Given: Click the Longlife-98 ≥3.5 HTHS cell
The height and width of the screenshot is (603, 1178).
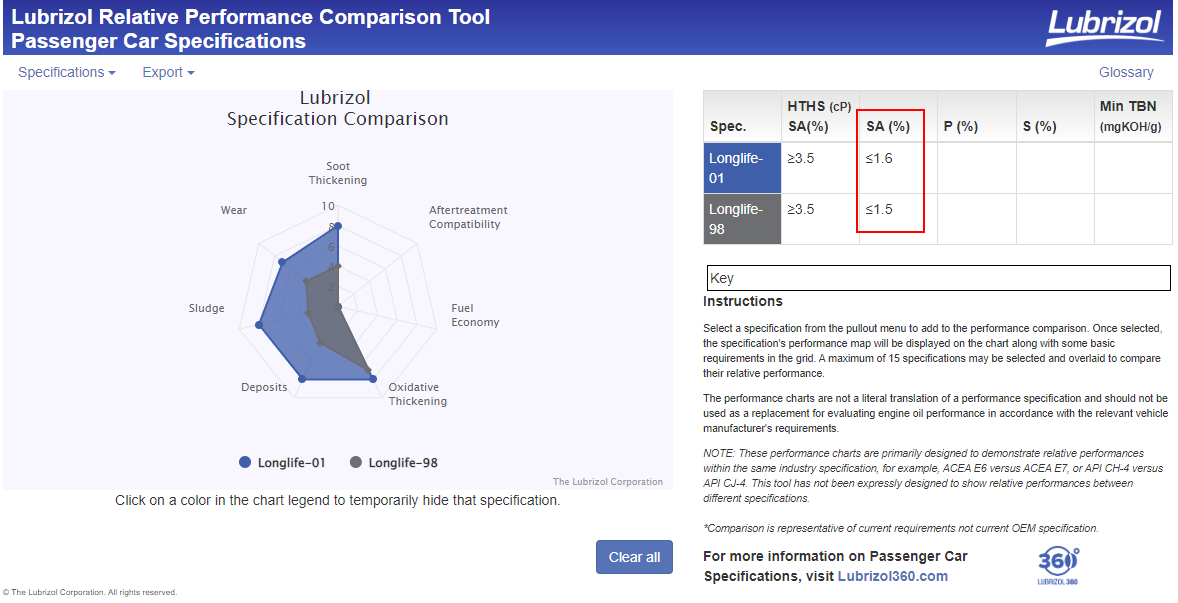Looking at the screenshot, I should (820, 219).
